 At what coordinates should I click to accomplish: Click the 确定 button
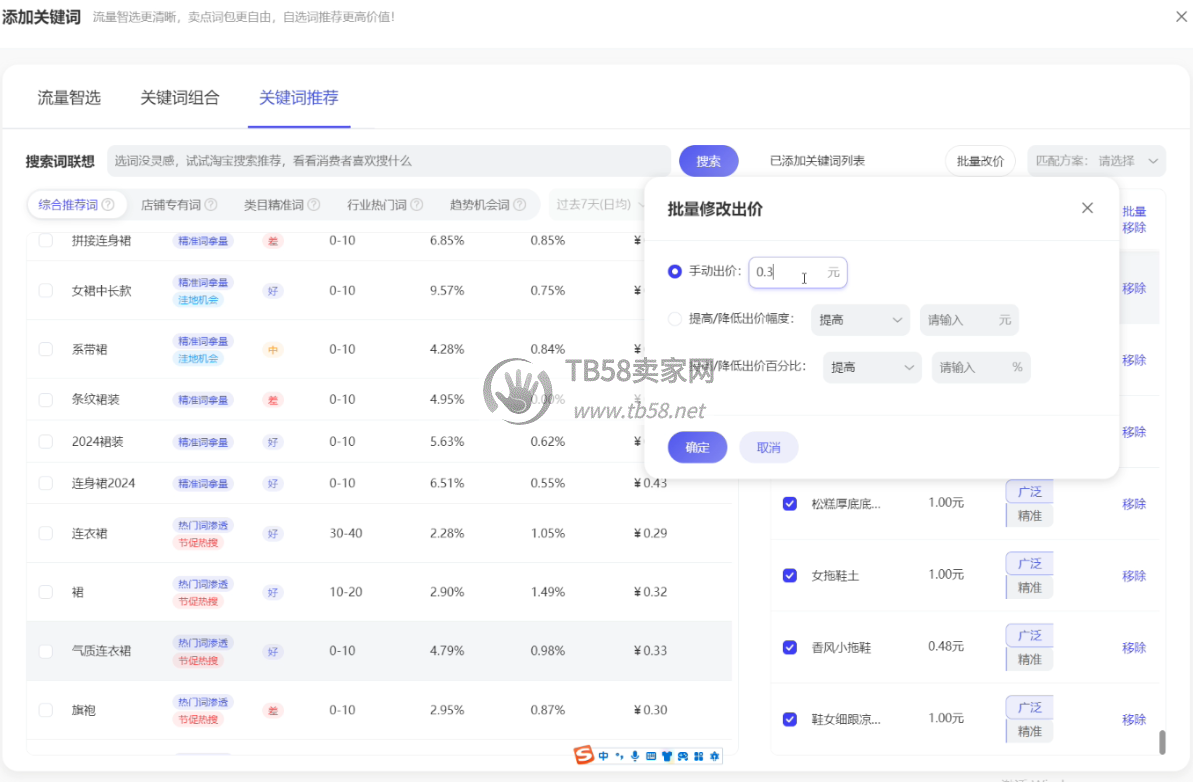coord(698,447)
